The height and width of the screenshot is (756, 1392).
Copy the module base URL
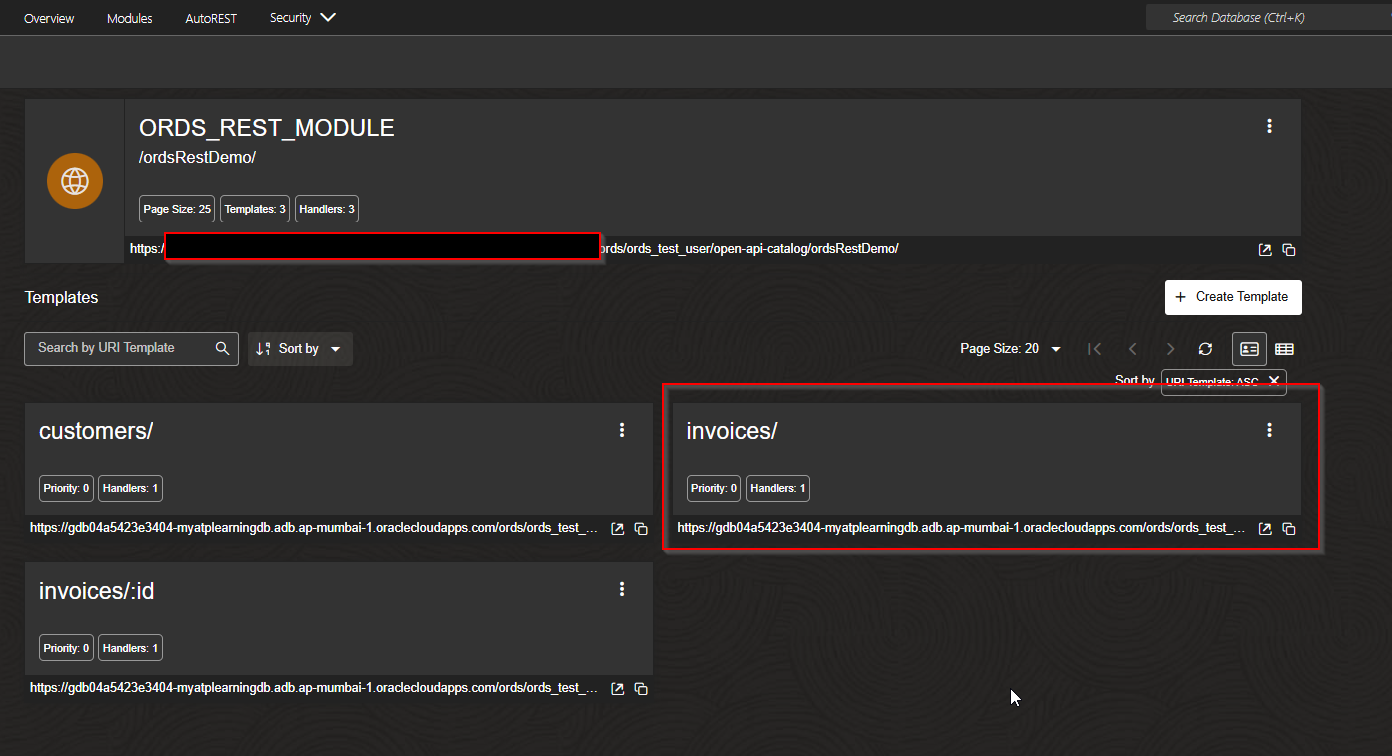point(1289,249)
